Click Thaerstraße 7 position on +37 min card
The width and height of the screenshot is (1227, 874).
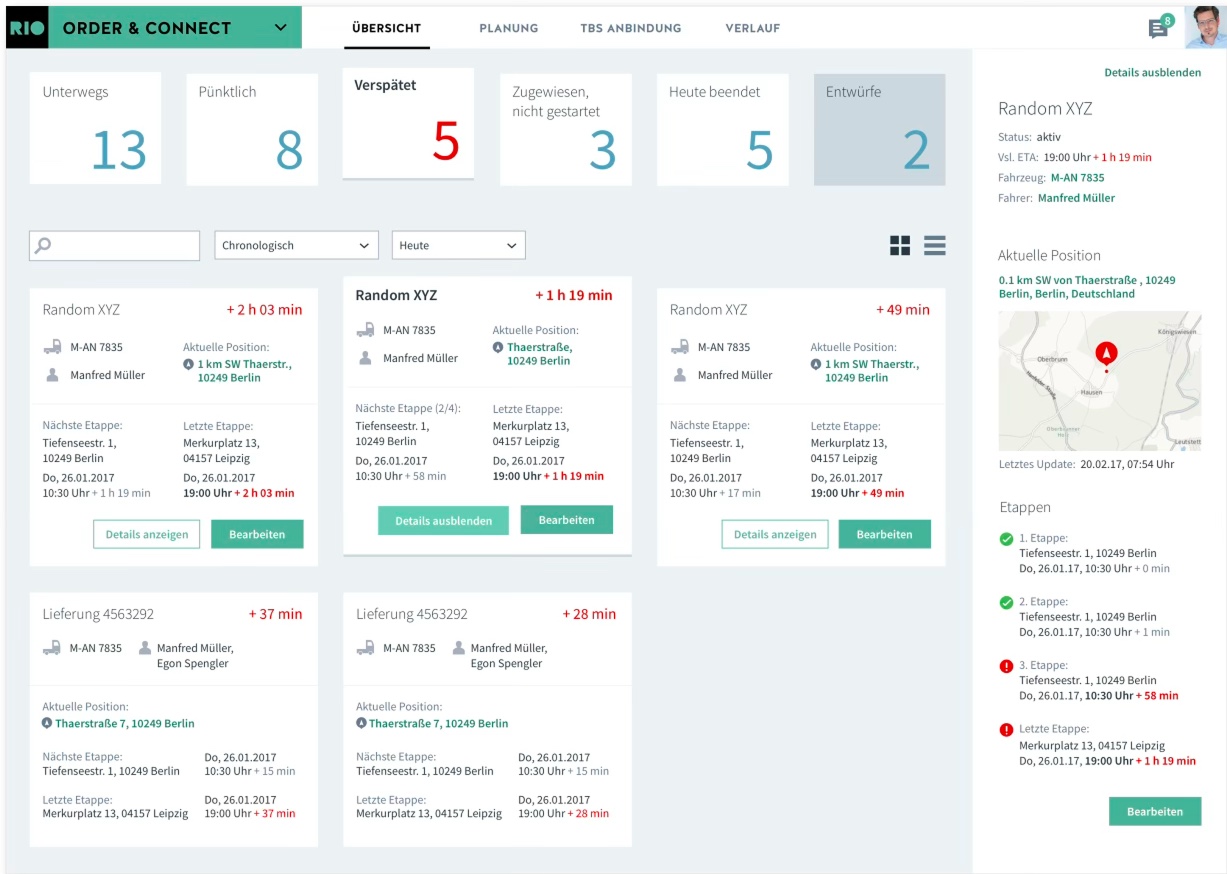pos(125,723)
